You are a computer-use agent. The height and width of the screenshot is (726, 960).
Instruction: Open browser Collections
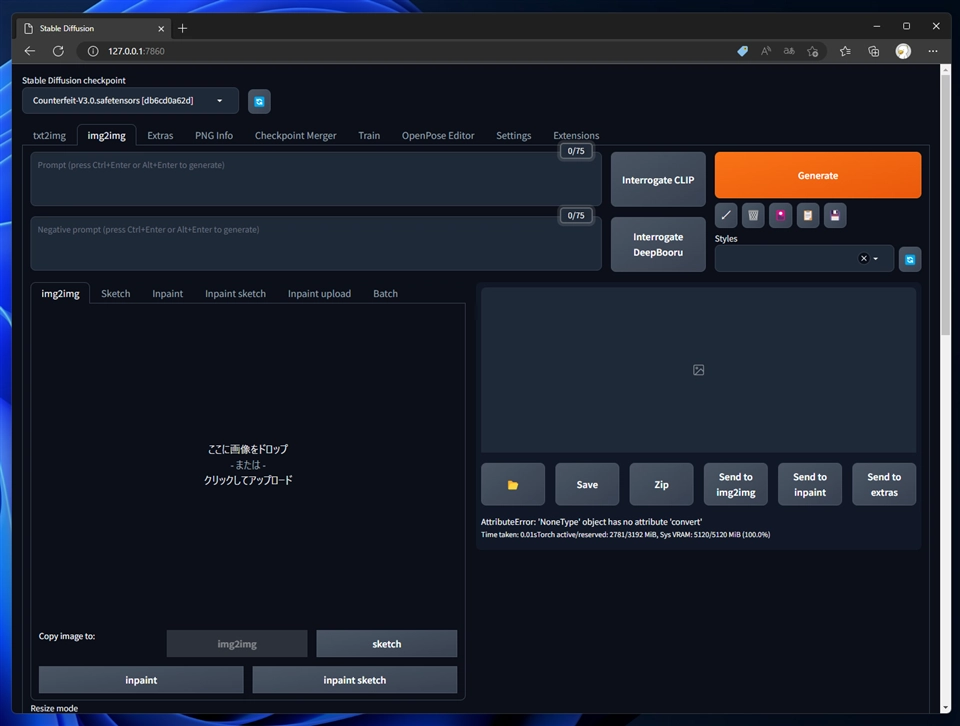pyautogui.click(x=874, y=51)
